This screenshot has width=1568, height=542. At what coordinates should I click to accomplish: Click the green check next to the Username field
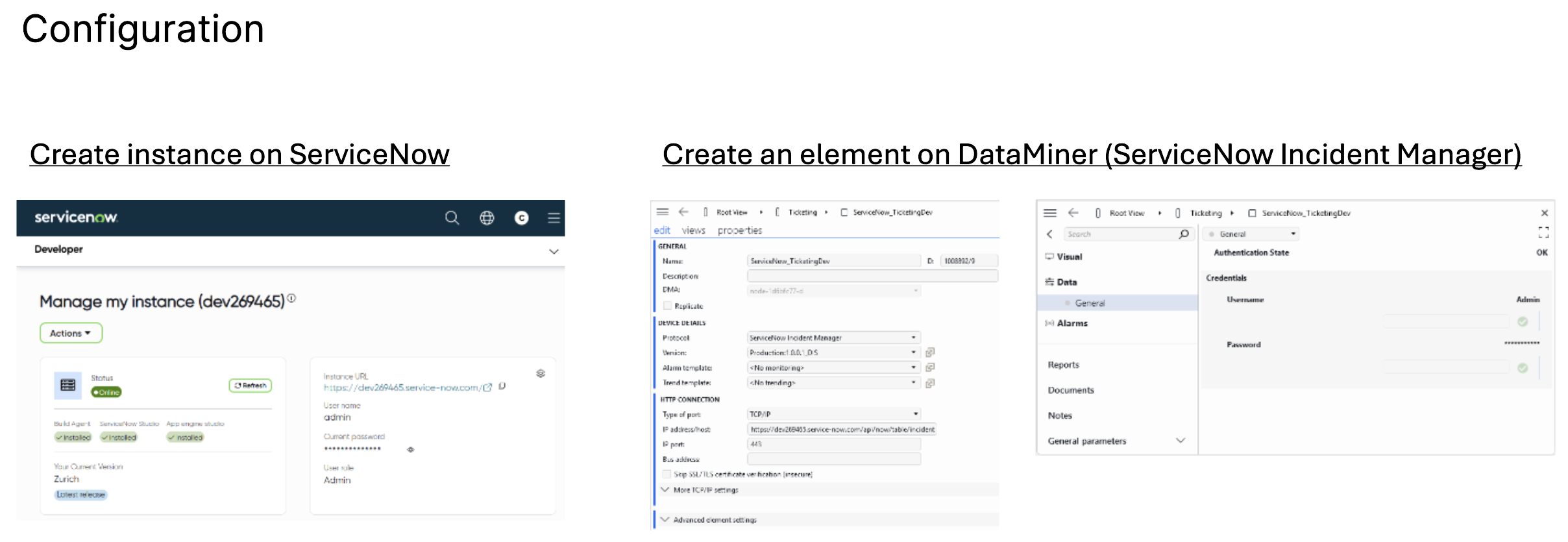pos(1523,321)
